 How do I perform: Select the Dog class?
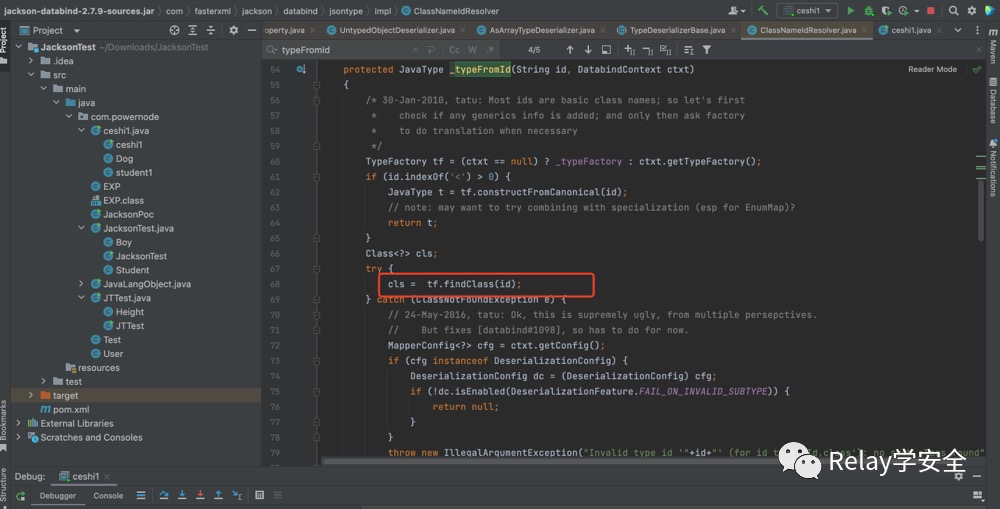pyautogui.click(x=124, y=158)
